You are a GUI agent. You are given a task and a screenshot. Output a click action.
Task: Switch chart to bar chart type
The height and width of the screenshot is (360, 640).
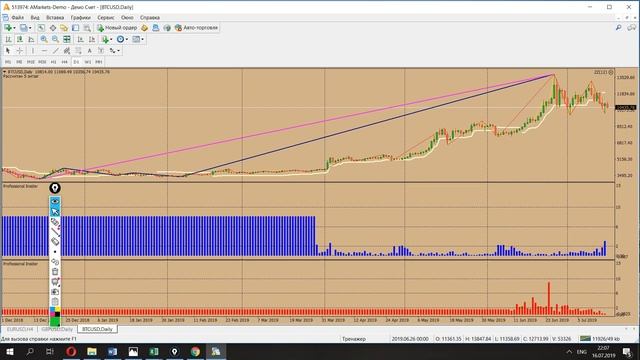coord(8,39)
